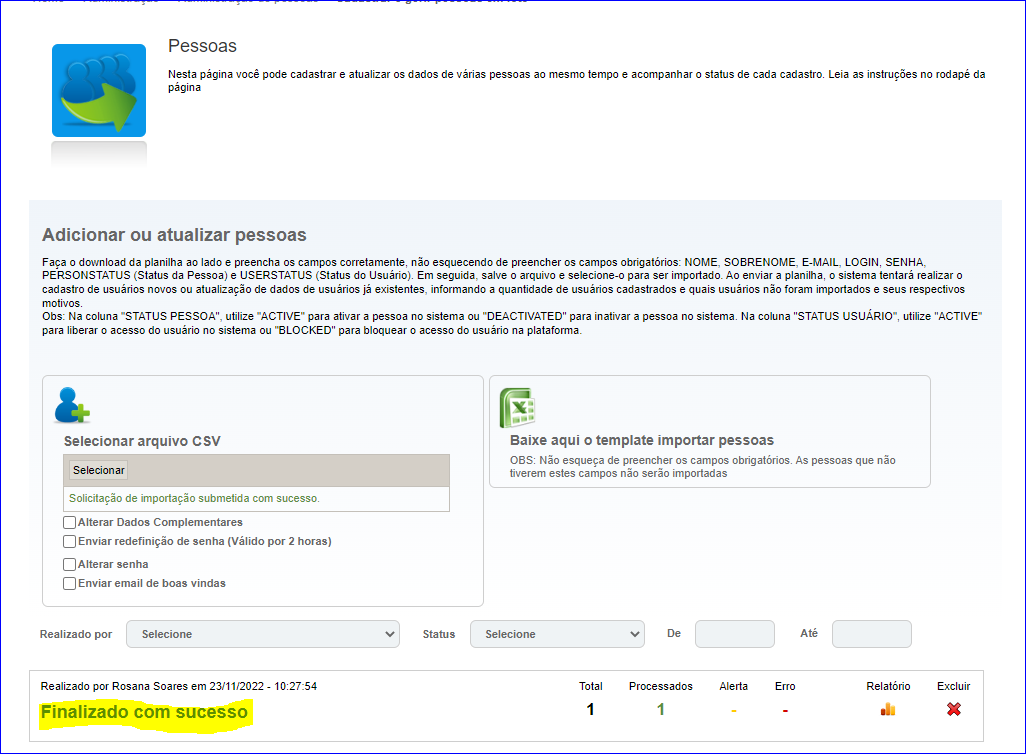Open the Status filter dropdown
Screen dimensions: 1026x754
[x=557, y=634]
